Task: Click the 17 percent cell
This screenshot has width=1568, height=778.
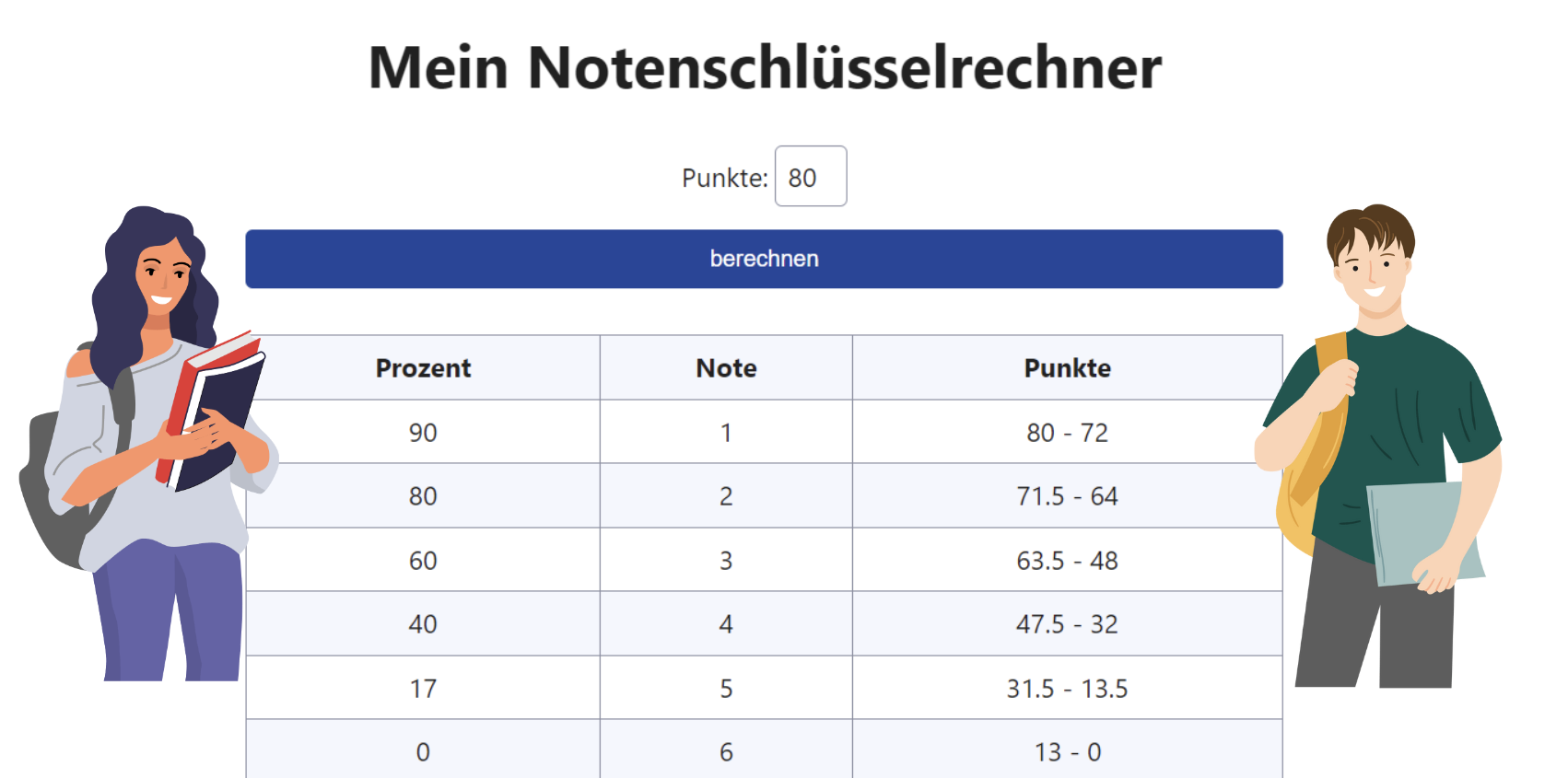Action: 424,688
